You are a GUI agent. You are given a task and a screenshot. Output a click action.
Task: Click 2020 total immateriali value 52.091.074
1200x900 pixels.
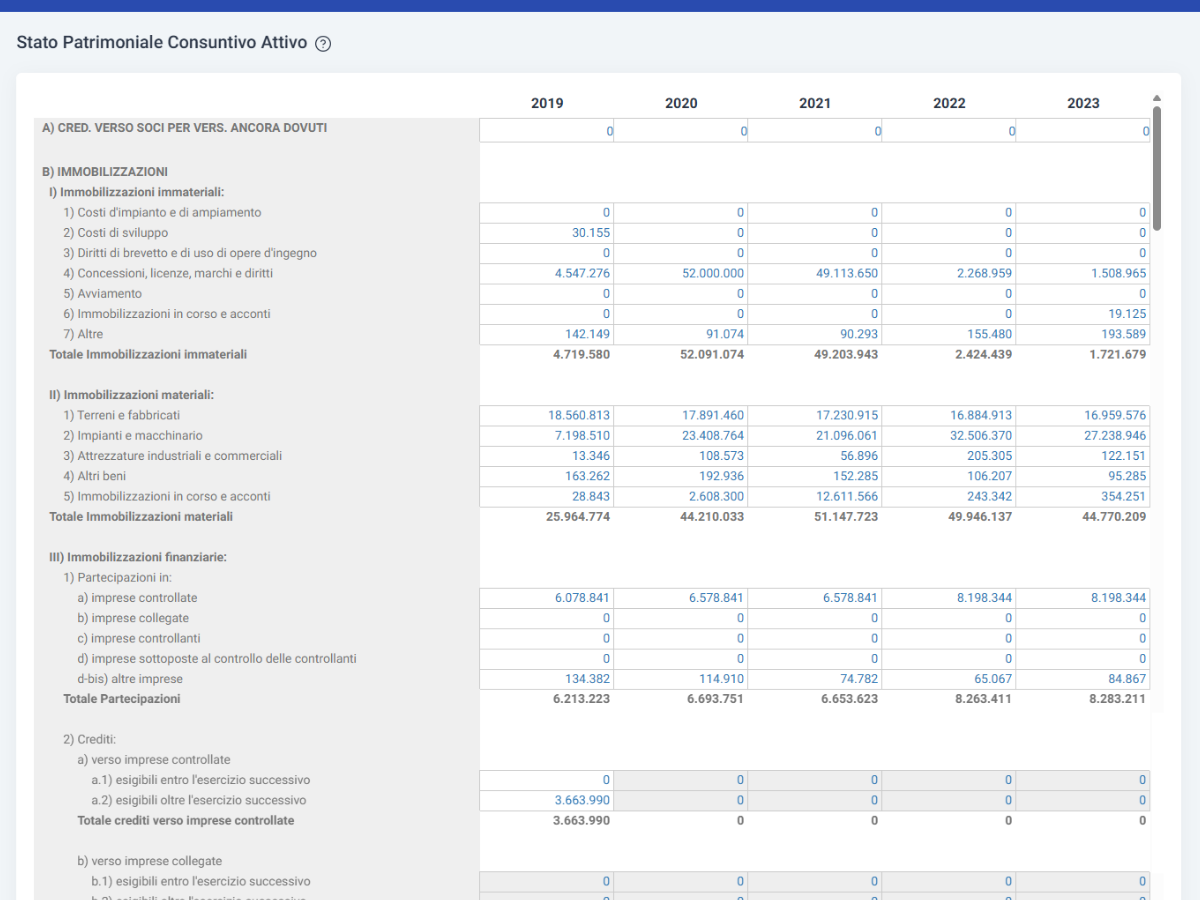point(712,354)
